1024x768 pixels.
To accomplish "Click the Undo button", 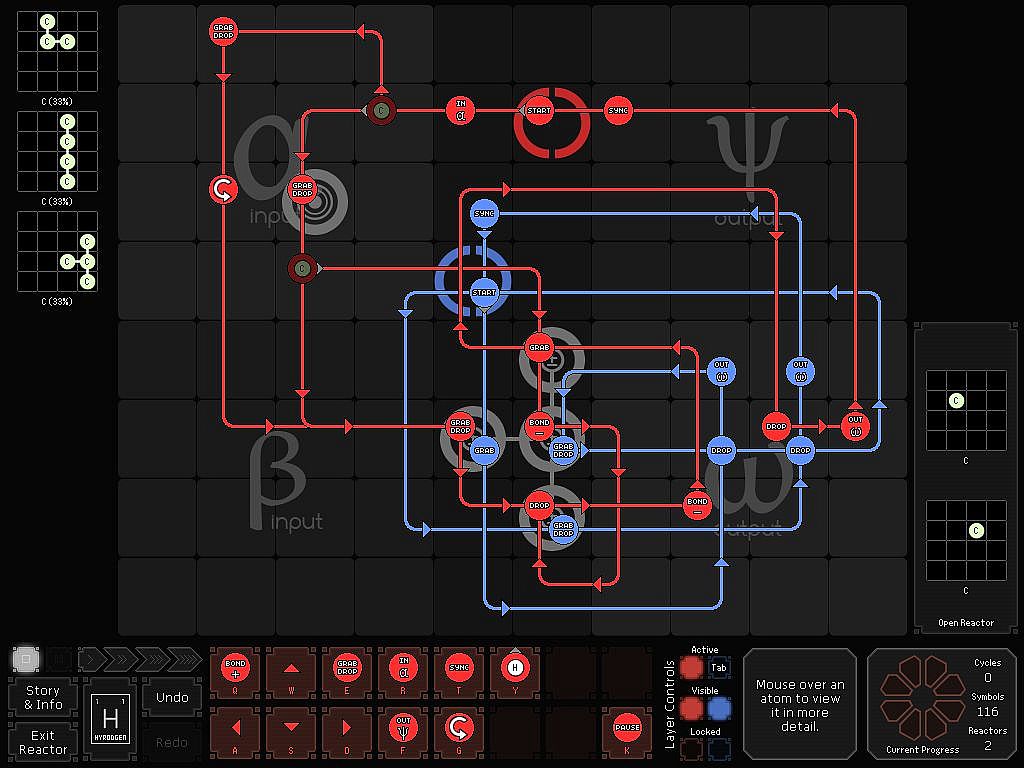I will [x=172, y=697].
